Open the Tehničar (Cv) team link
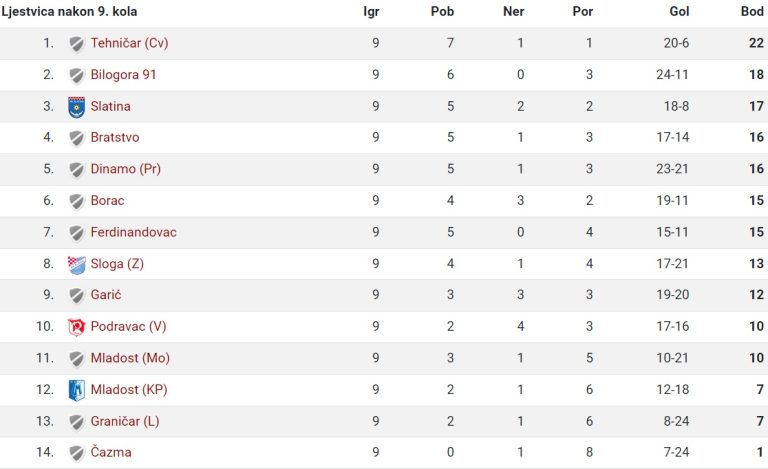Viewport: 768px width, 469px height. [x=129, y=43]
